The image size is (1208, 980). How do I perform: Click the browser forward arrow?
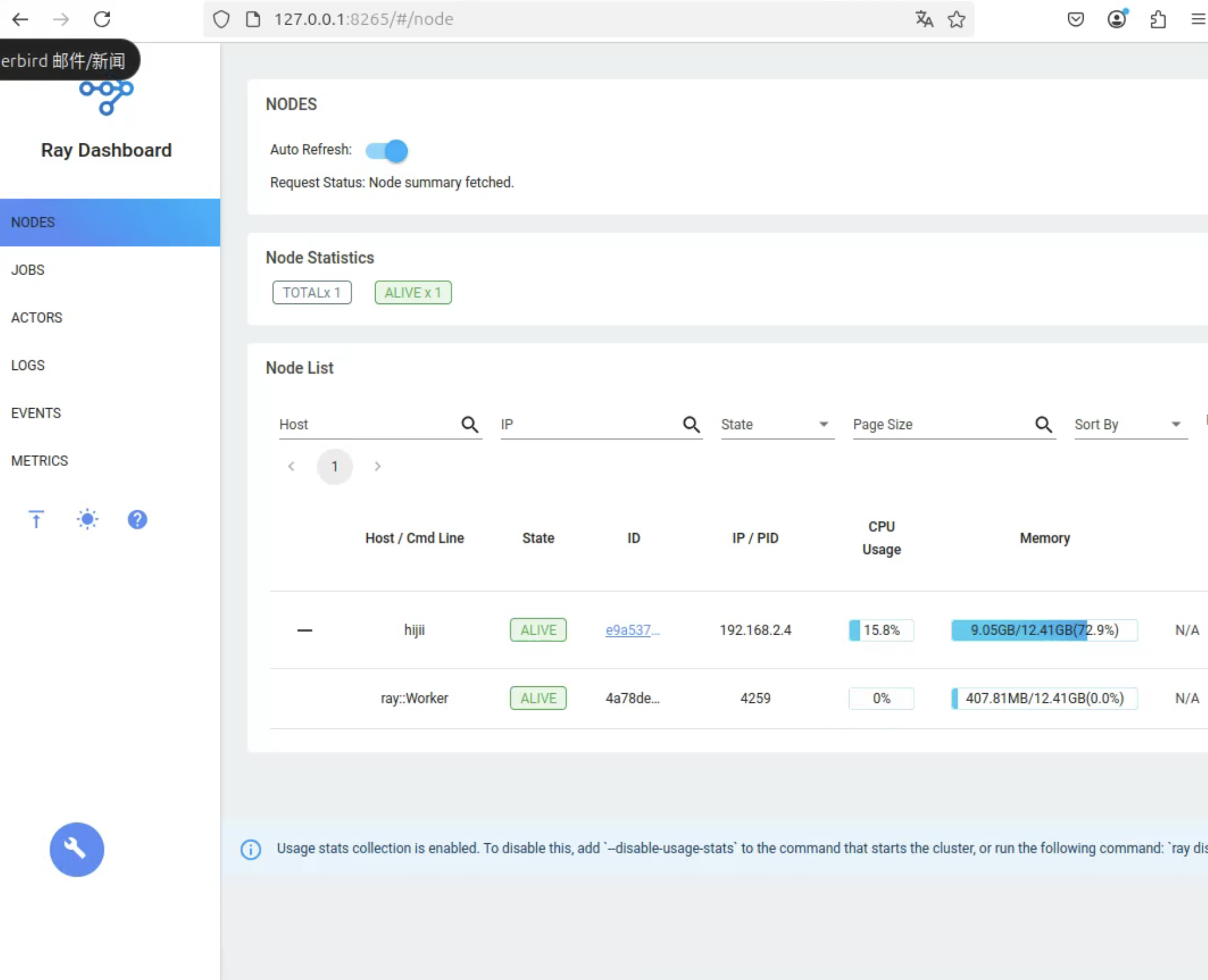pyautogui.click(x=61, y=19)
